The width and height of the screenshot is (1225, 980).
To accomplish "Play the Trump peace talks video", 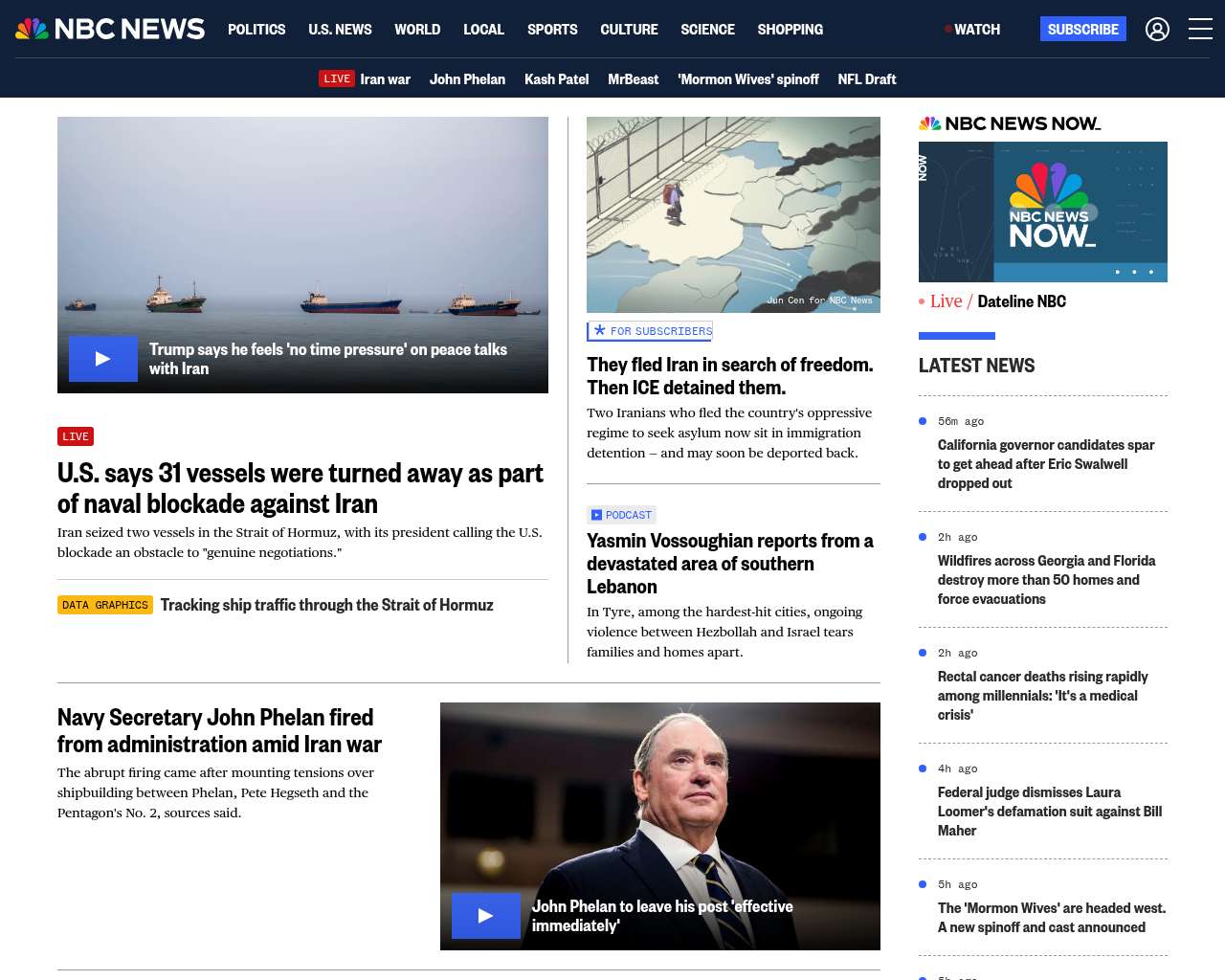I will point(103,359).
